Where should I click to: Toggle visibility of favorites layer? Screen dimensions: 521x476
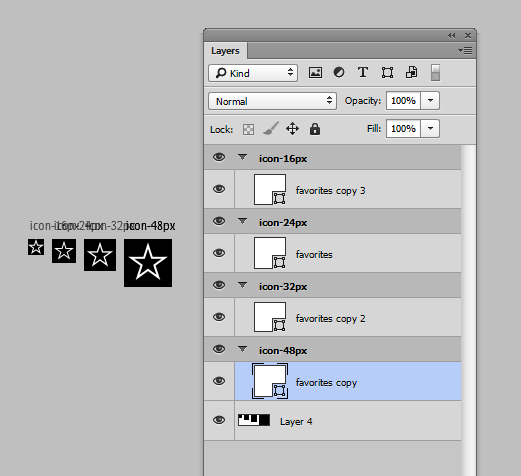[219, 253]
